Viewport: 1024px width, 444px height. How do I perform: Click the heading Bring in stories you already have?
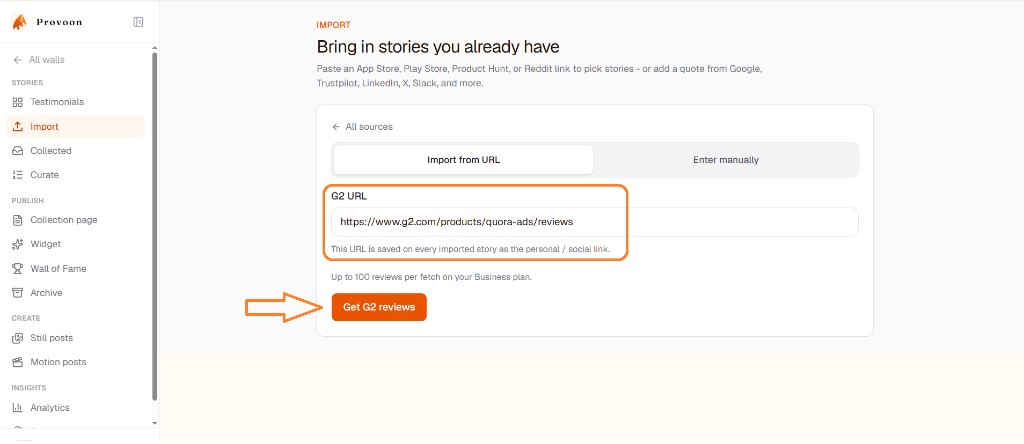pyautogui.click(x=438, y=47)
